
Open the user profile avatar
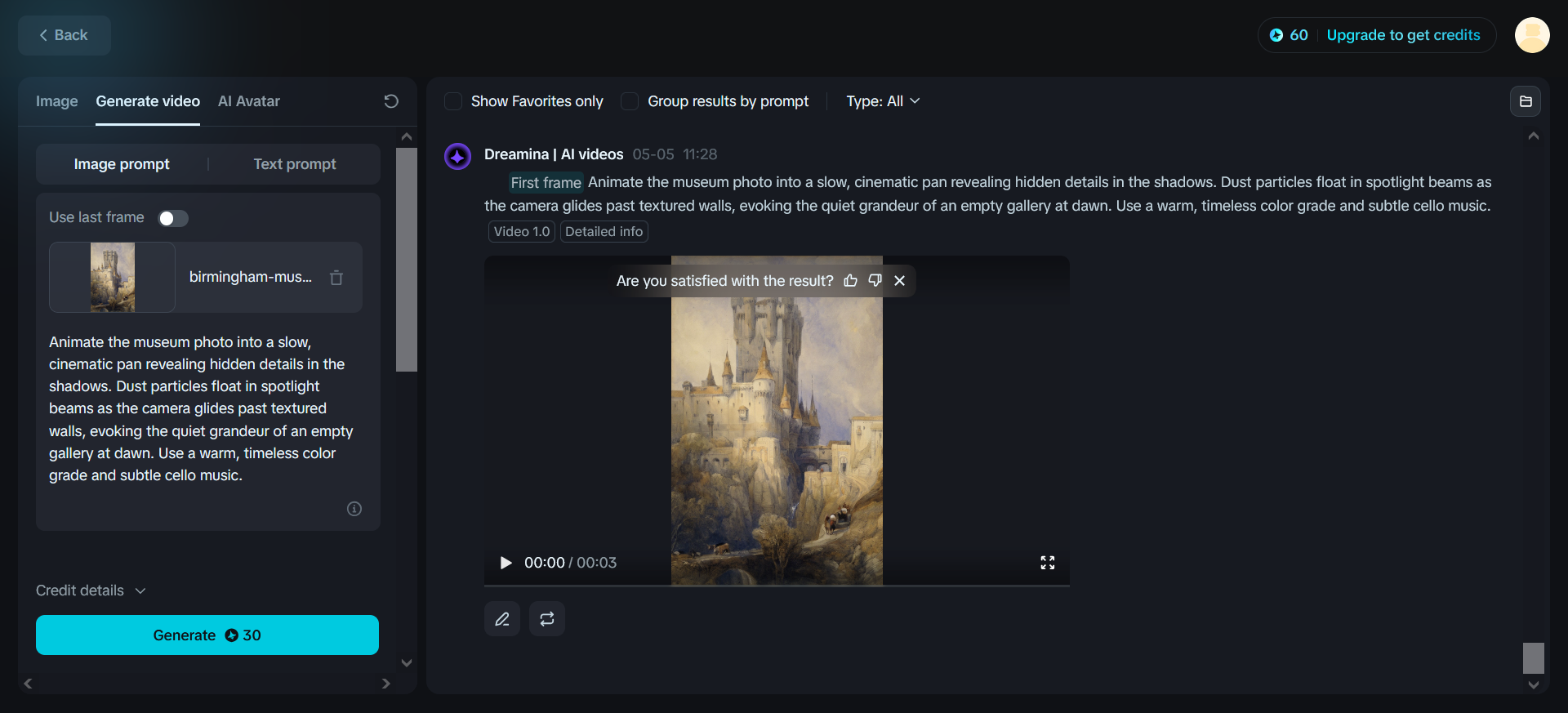pos(1532,35)
